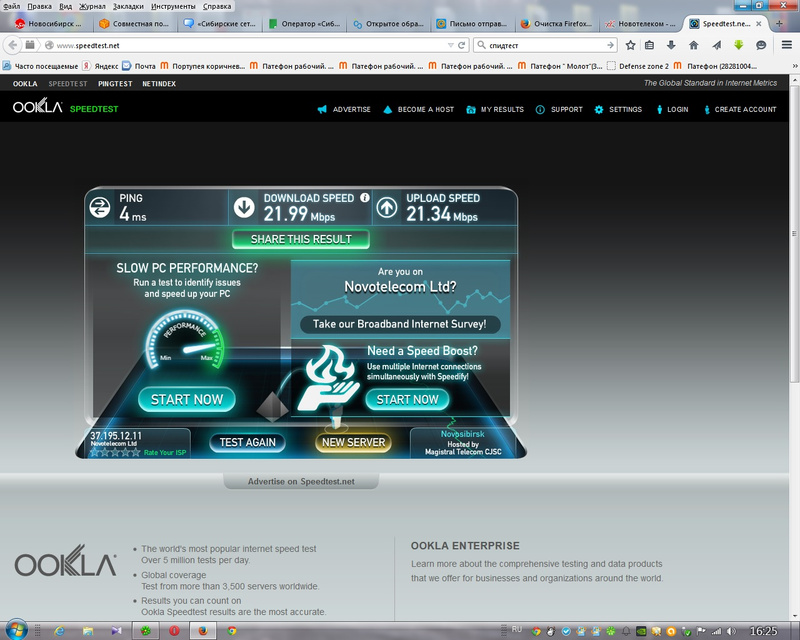
Task: Open the Почта bookmark
Action: [139, 66]
